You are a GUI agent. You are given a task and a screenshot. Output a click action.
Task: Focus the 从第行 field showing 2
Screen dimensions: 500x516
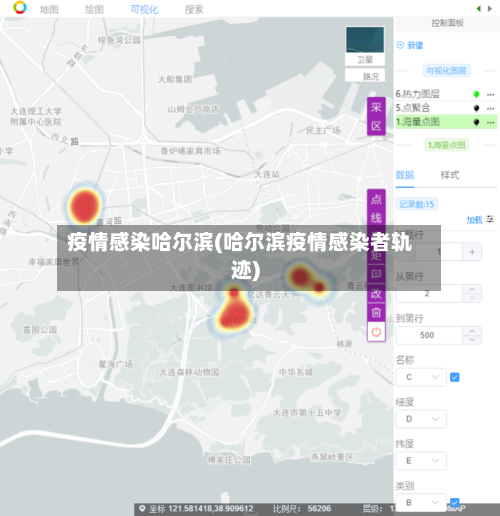click(x=429, y=294)
